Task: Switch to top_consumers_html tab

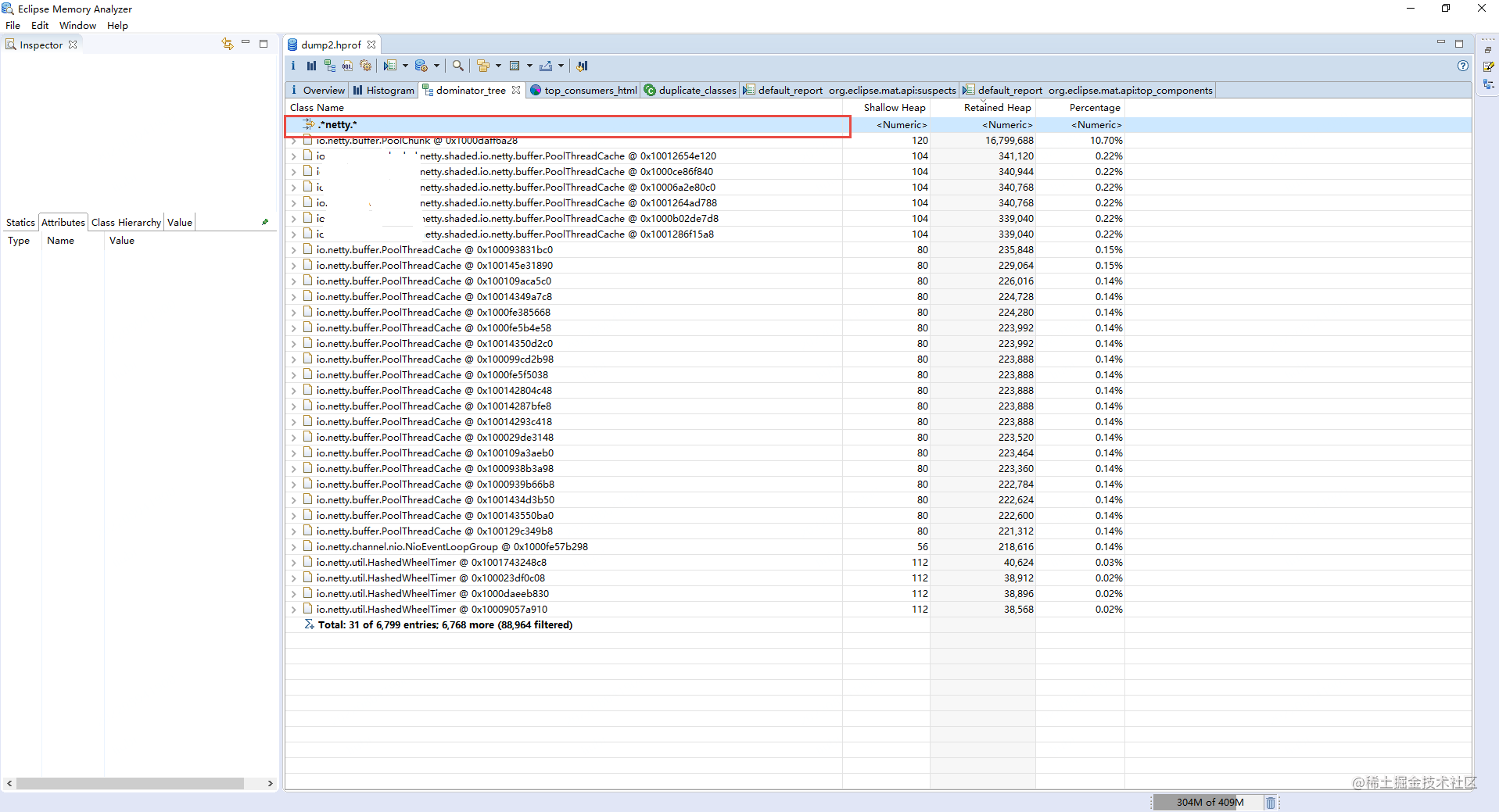Action: (583, 90)
